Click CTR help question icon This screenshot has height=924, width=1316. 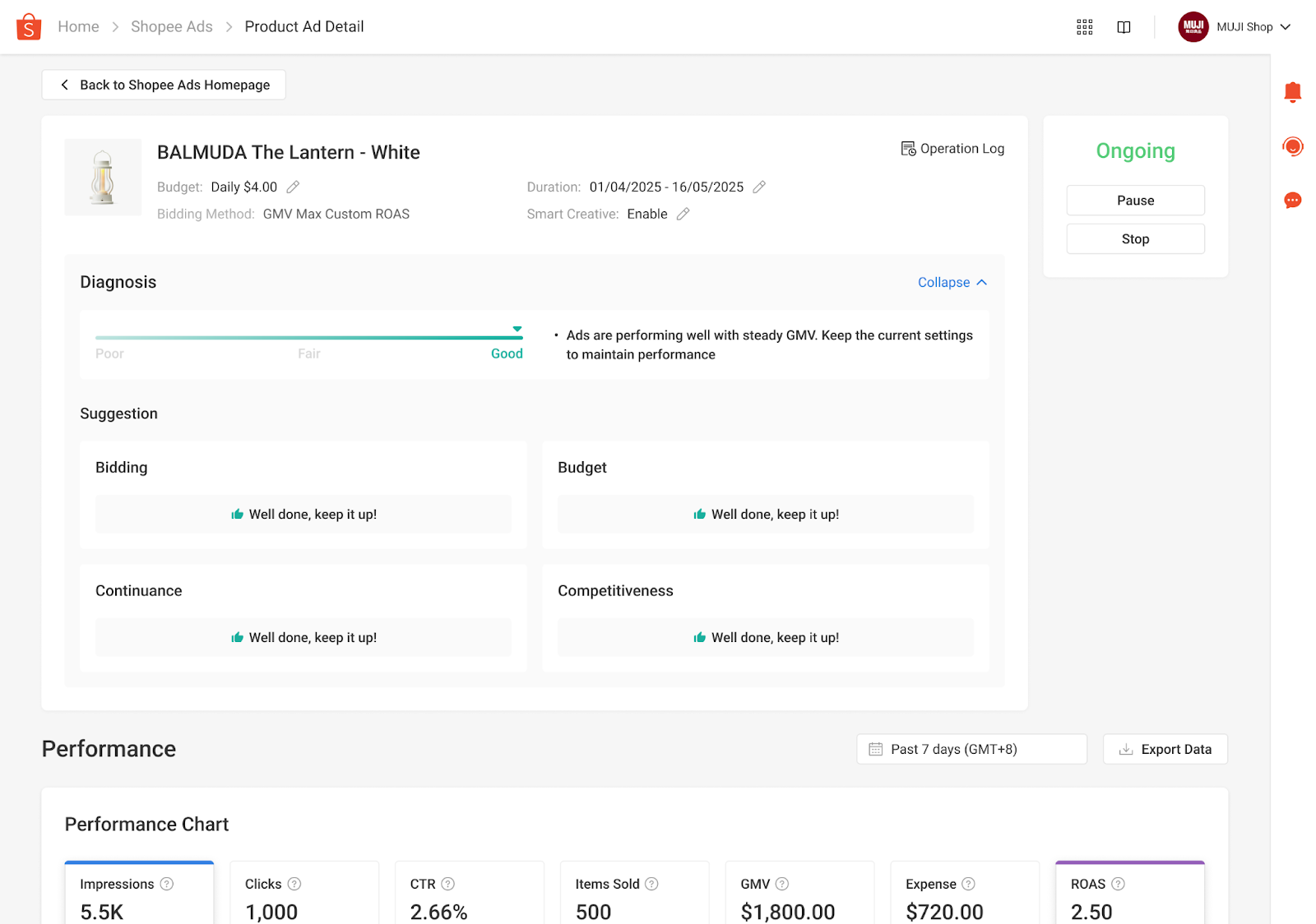[448, 884]
